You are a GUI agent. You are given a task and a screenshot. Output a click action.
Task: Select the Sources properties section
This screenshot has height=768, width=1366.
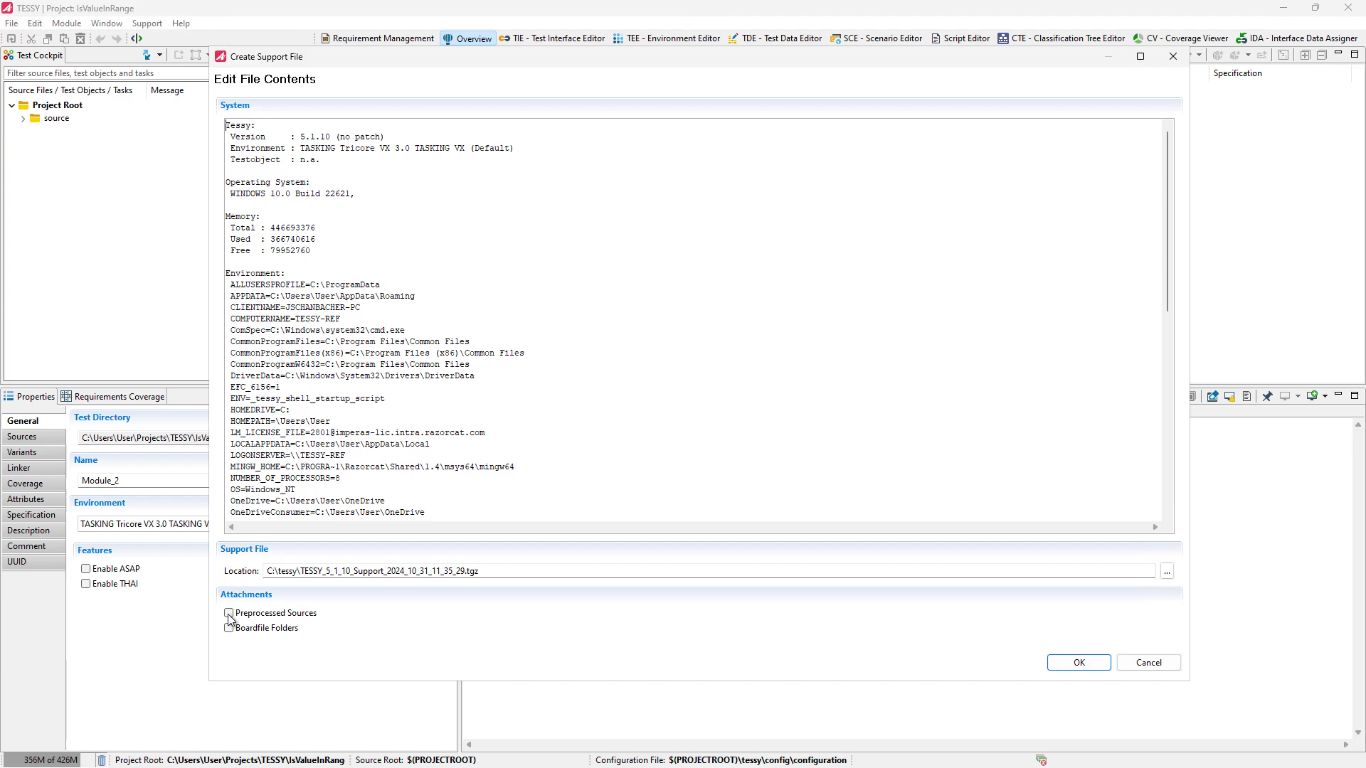(35, 437)
